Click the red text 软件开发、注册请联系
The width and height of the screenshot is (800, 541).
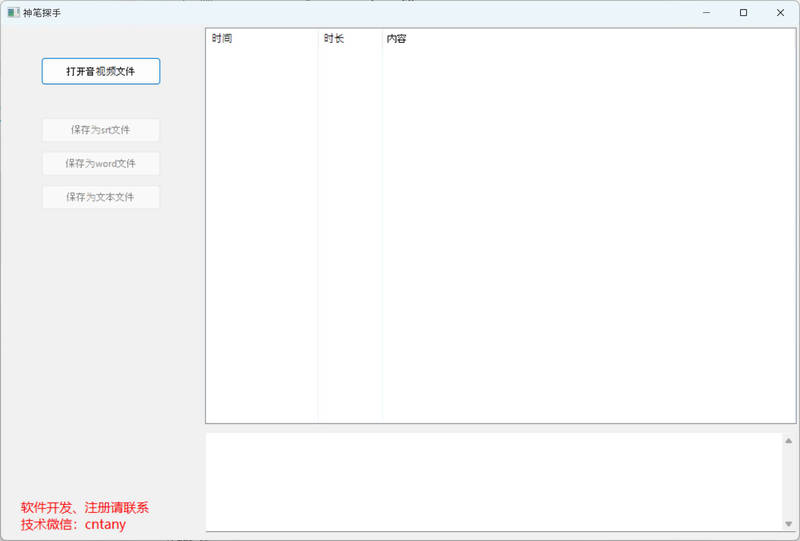pos(85,507)
